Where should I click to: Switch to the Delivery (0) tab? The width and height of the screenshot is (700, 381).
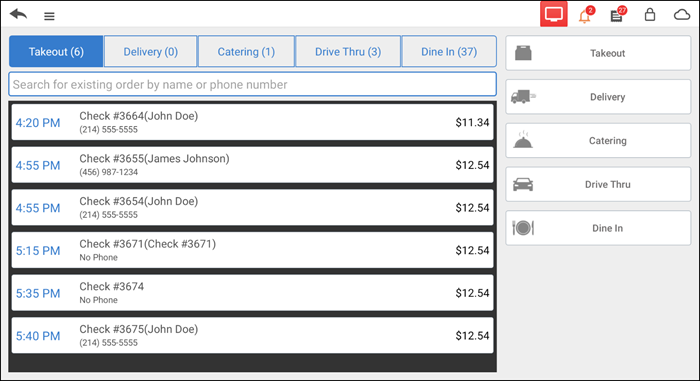[150, 51]
